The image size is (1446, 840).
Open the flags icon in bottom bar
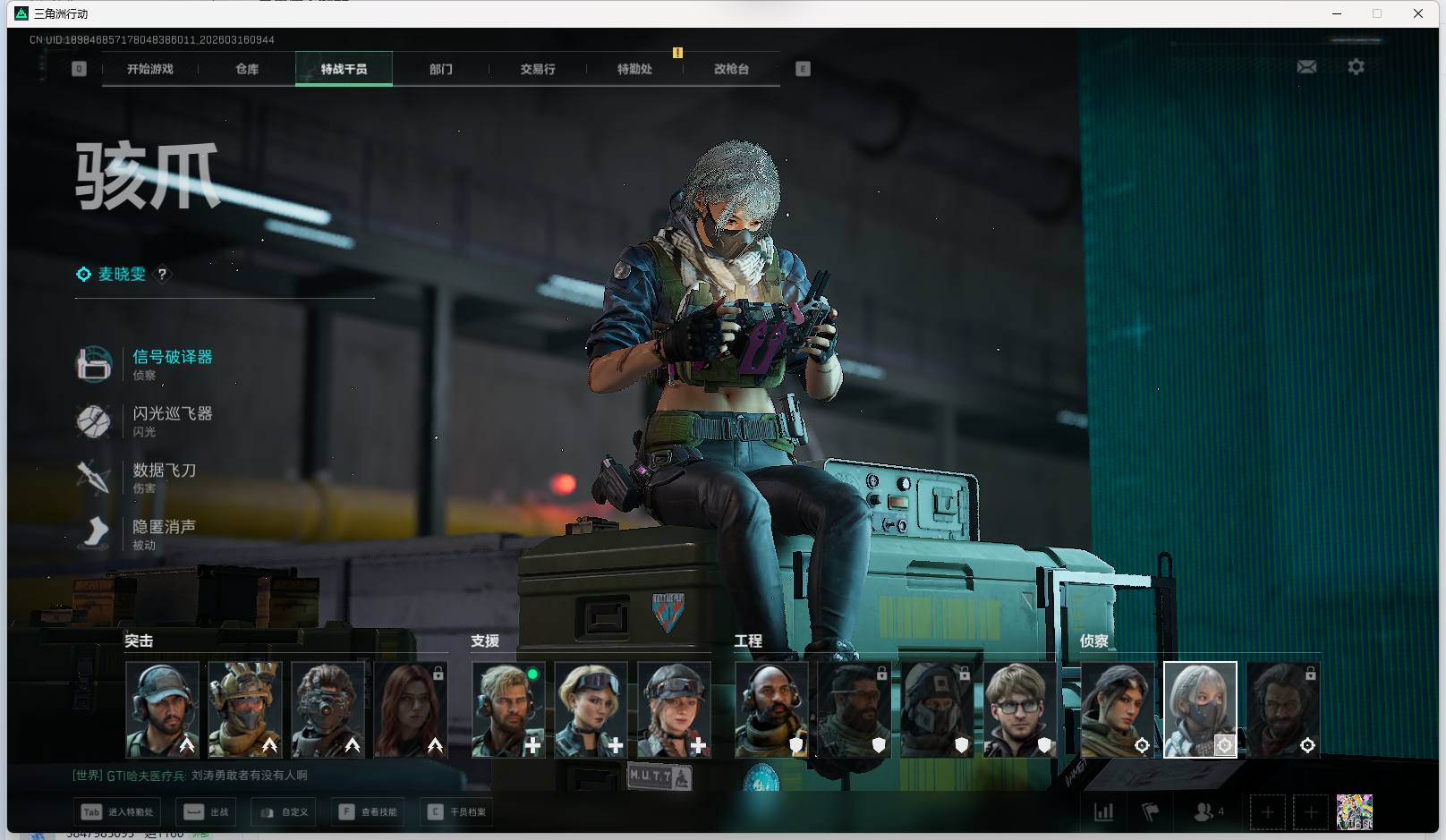coord(1151,812)
